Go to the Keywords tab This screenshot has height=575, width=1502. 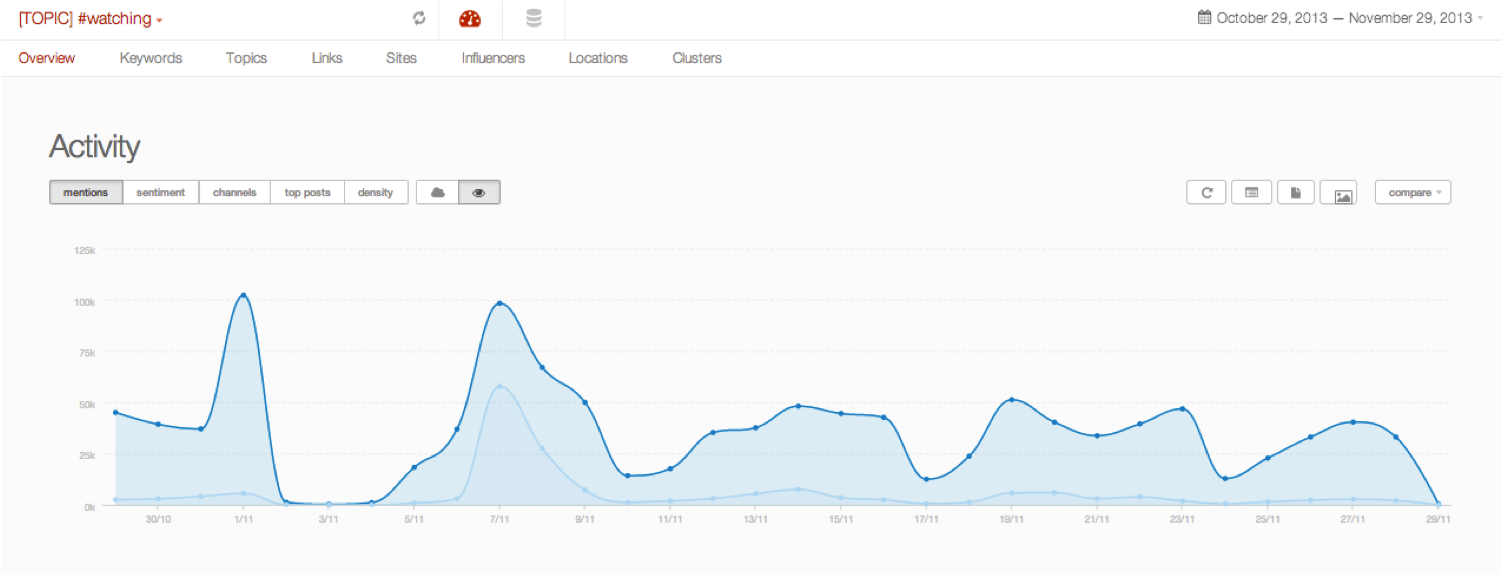coord(151,58)
